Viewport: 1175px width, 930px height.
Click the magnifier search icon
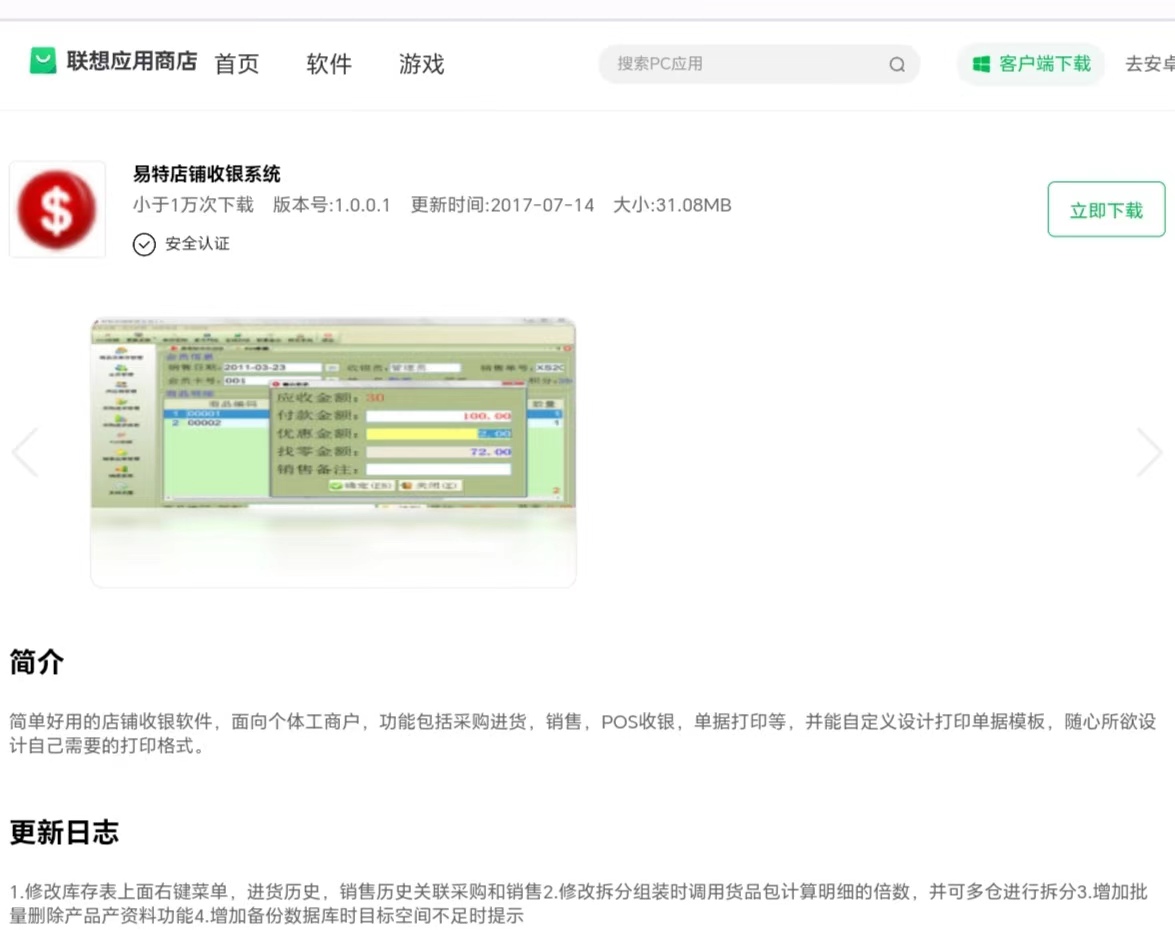click(897, 64)
